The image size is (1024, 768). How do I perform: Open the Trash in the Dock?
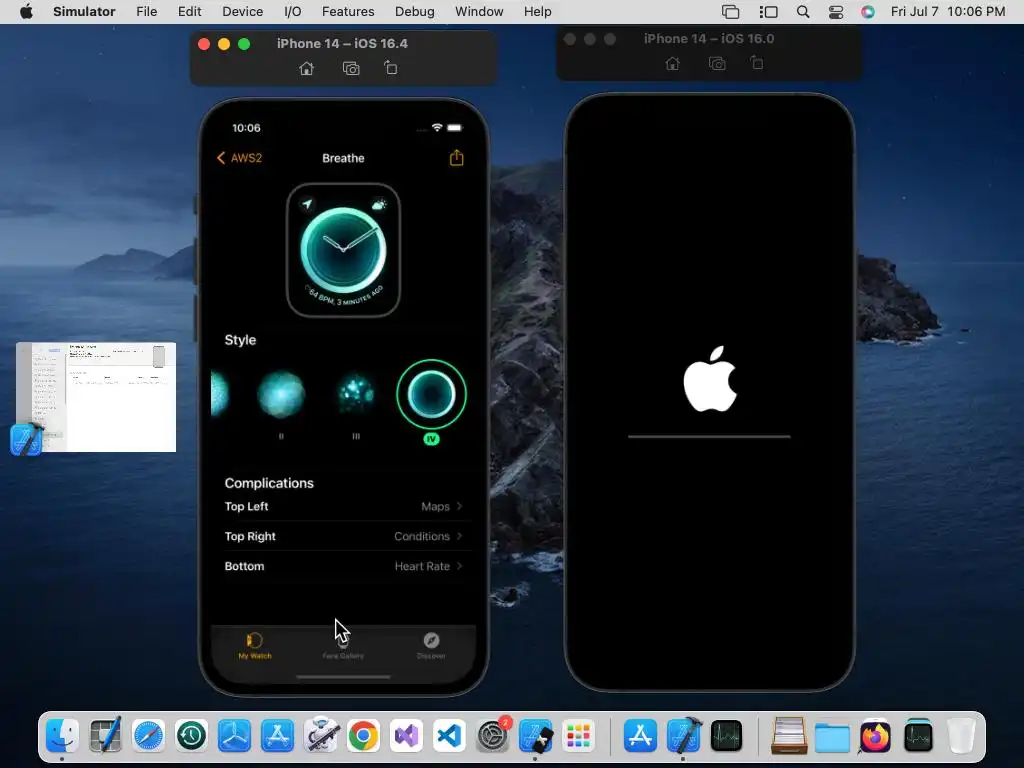tap(961, 736)
